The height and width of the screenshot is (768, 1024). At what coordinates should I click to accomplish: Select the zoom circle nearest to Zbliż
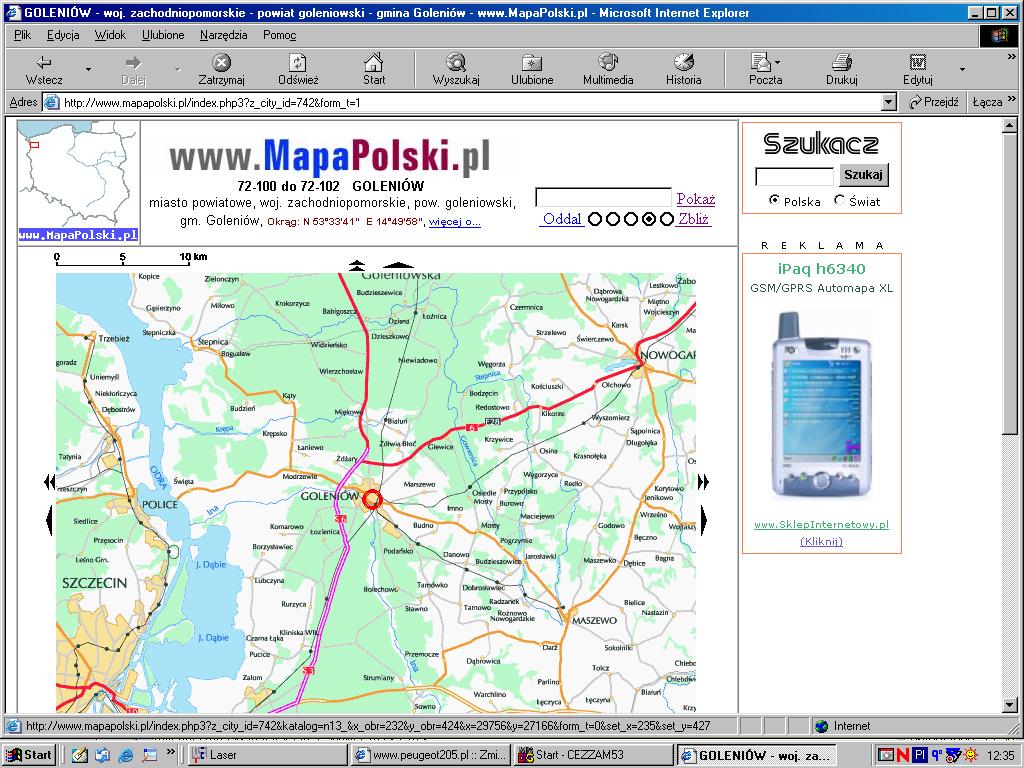[x=667, y=219]
